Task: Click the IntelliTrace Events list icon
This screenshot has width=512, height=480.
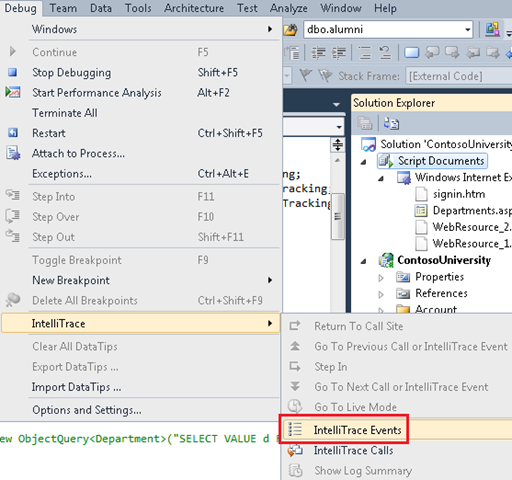Action: pos(295,430)
